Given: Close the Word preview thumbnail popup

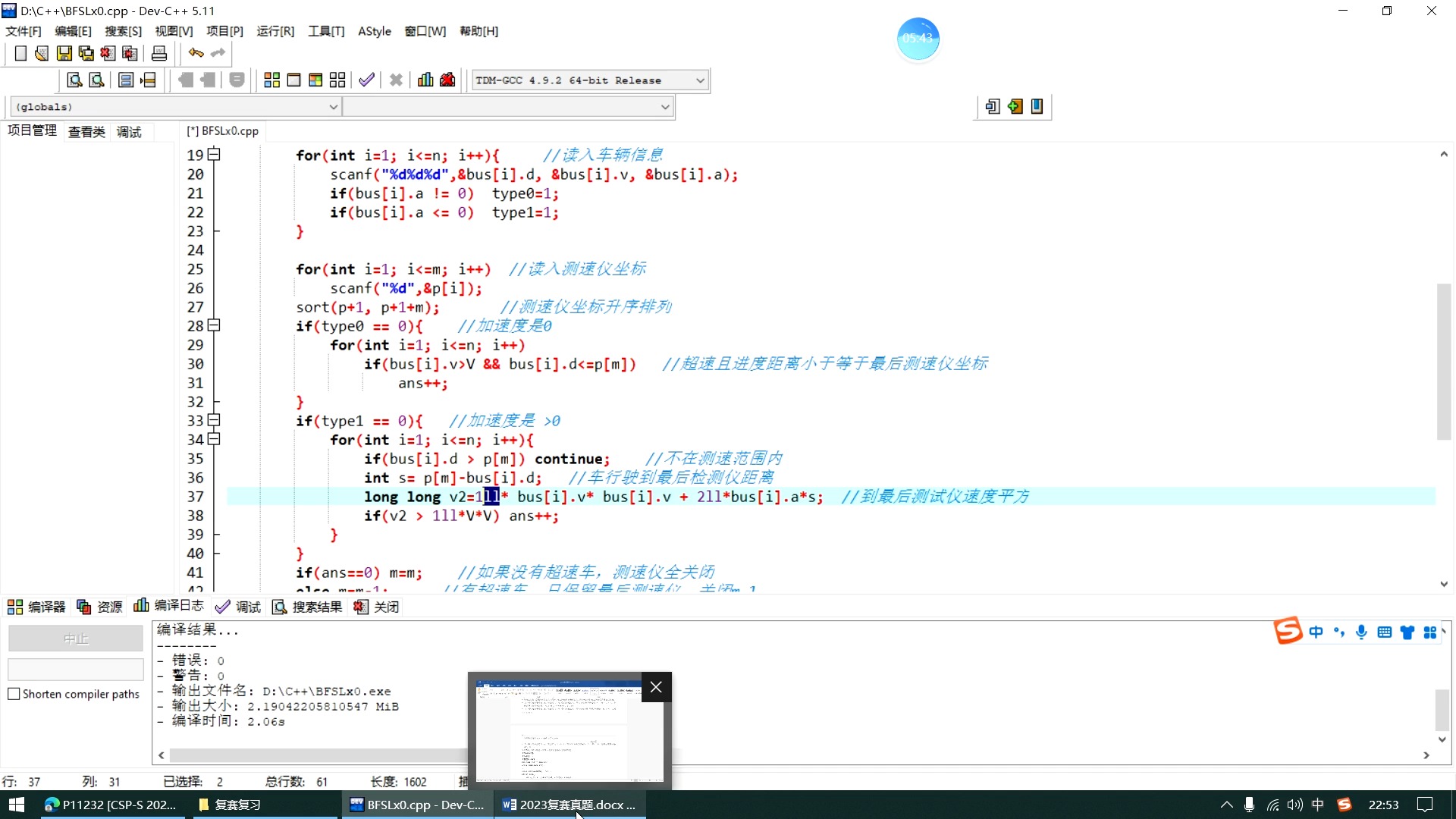Looking at the screenshot, I should point(656,687).
